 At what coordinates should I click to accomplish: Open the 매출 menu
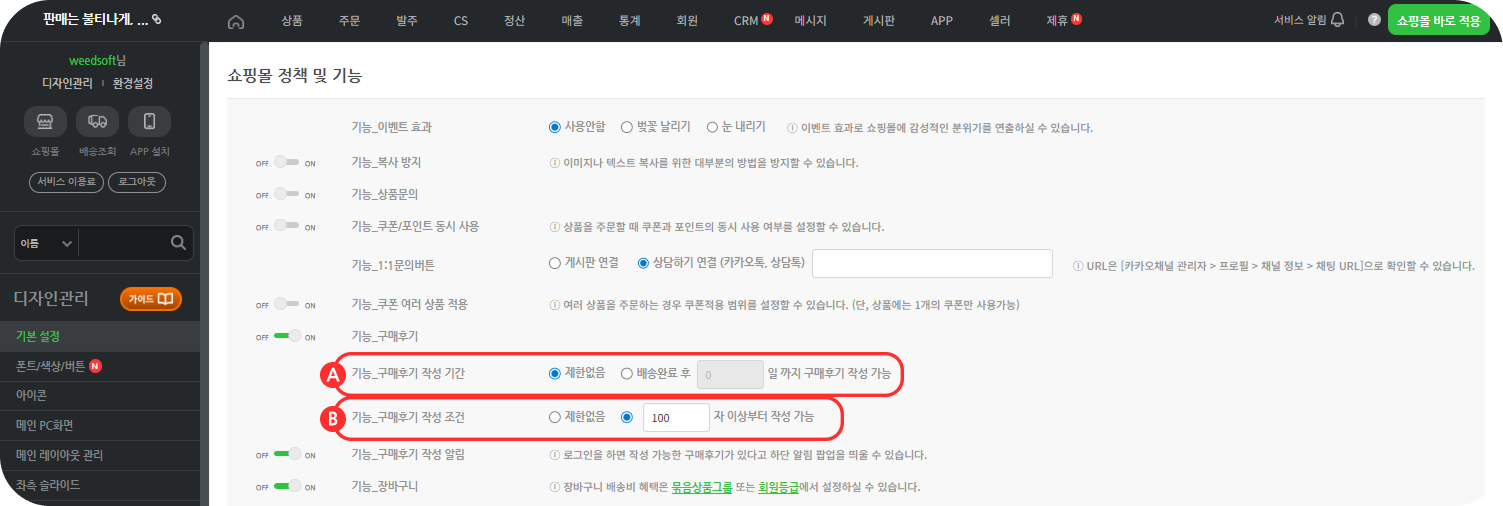coord(572,21)
